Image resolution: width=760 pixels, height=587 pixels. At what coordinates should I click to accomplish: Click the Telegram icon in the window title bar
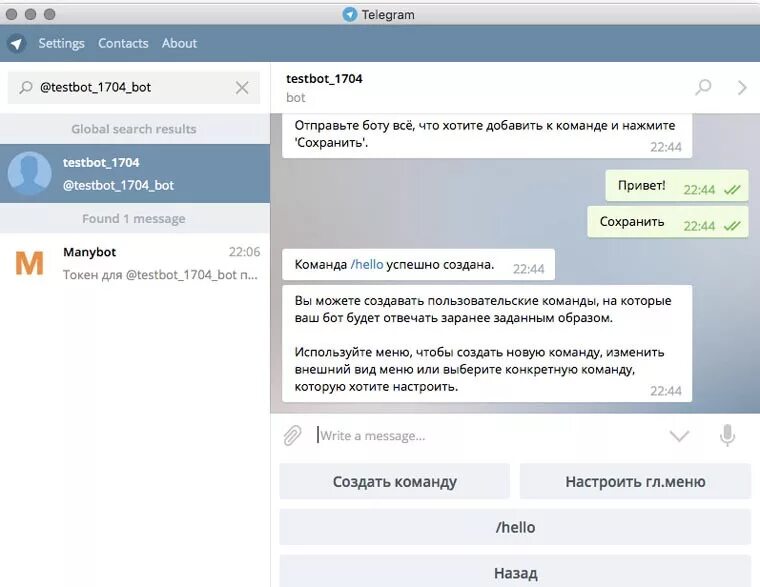coord(349,15)
